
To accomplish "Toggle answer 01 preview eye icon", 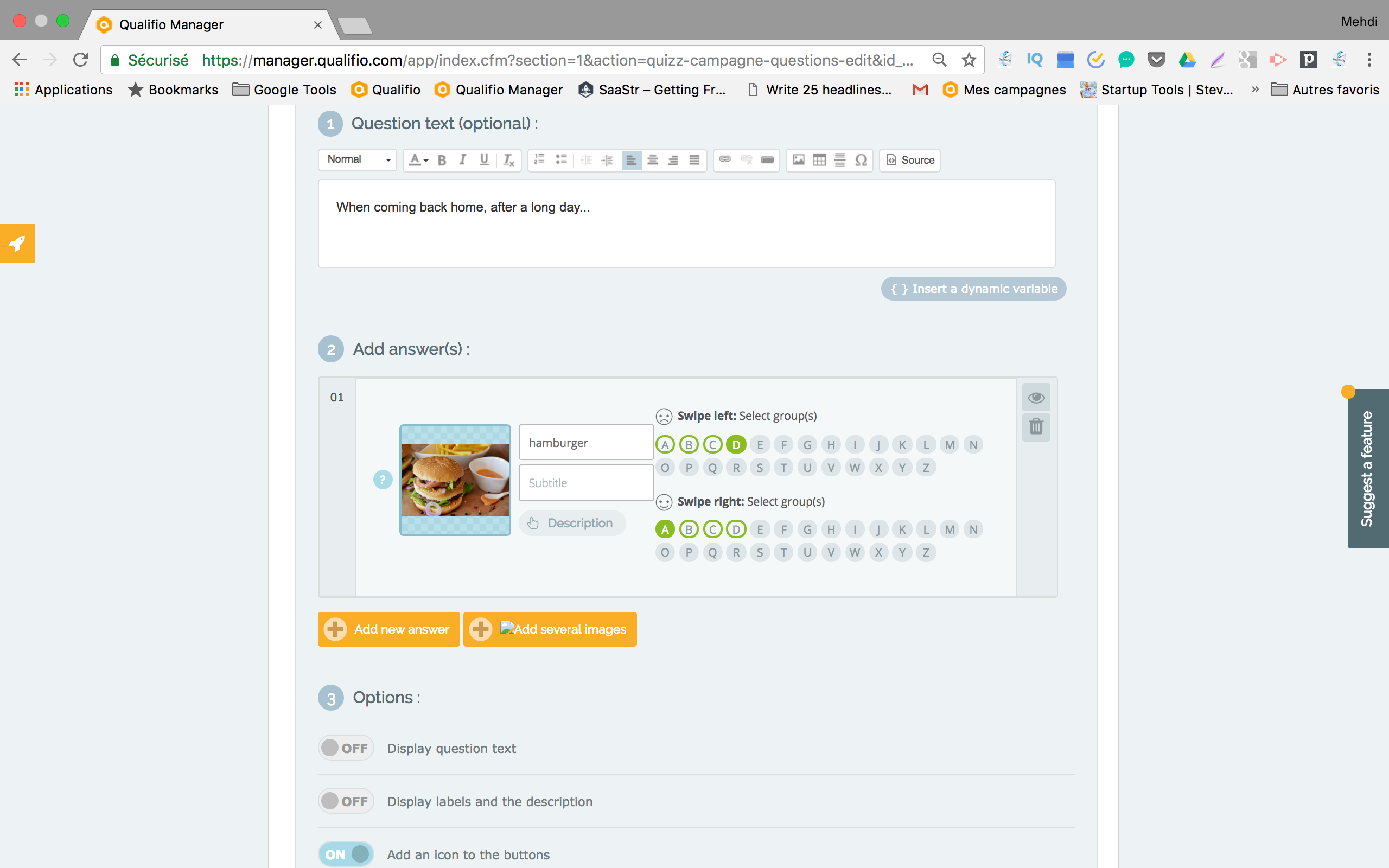I will (1035, 397).
